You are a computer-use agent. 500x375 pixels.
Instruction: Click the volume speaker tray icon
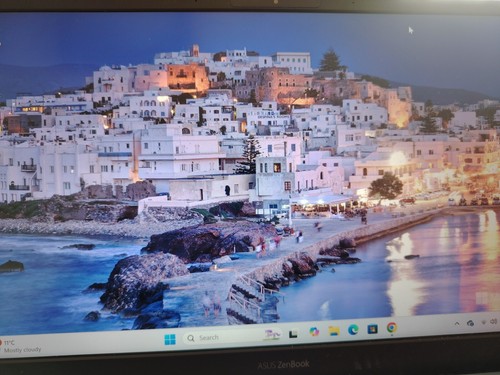494,321
